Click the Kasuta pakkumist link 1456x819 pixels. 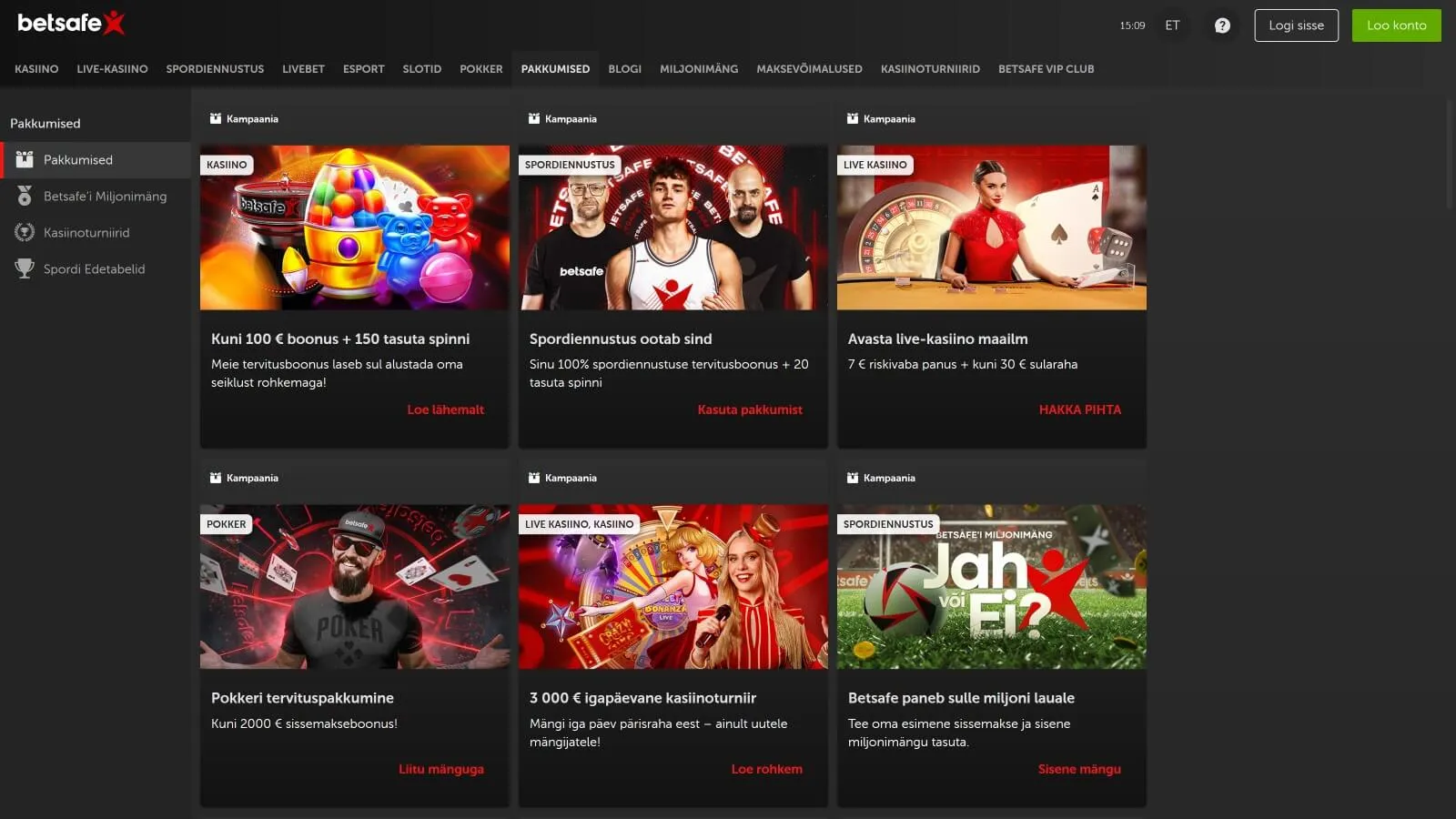tap(750, 409)
